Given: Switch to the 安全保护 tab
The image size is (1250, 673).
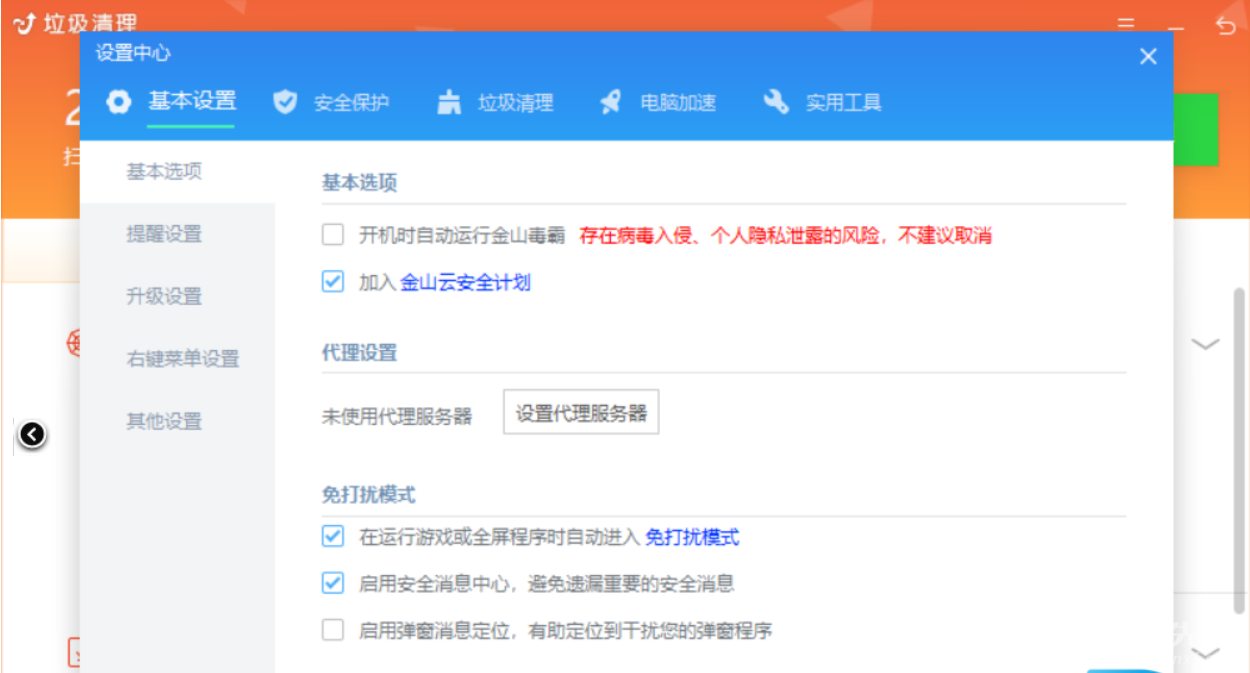Looking at the screenshot, I should coord(351,102).
